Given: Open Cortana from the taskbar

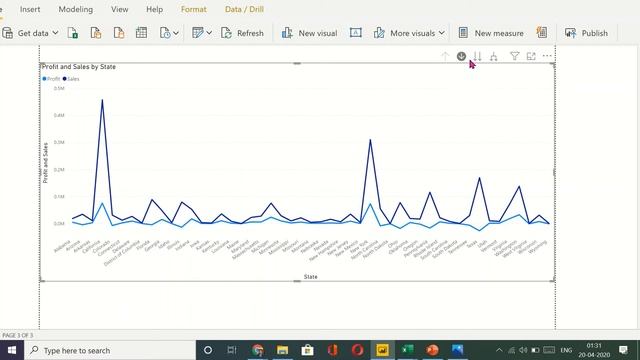Looking at the screenshot, I should [208, 350].
